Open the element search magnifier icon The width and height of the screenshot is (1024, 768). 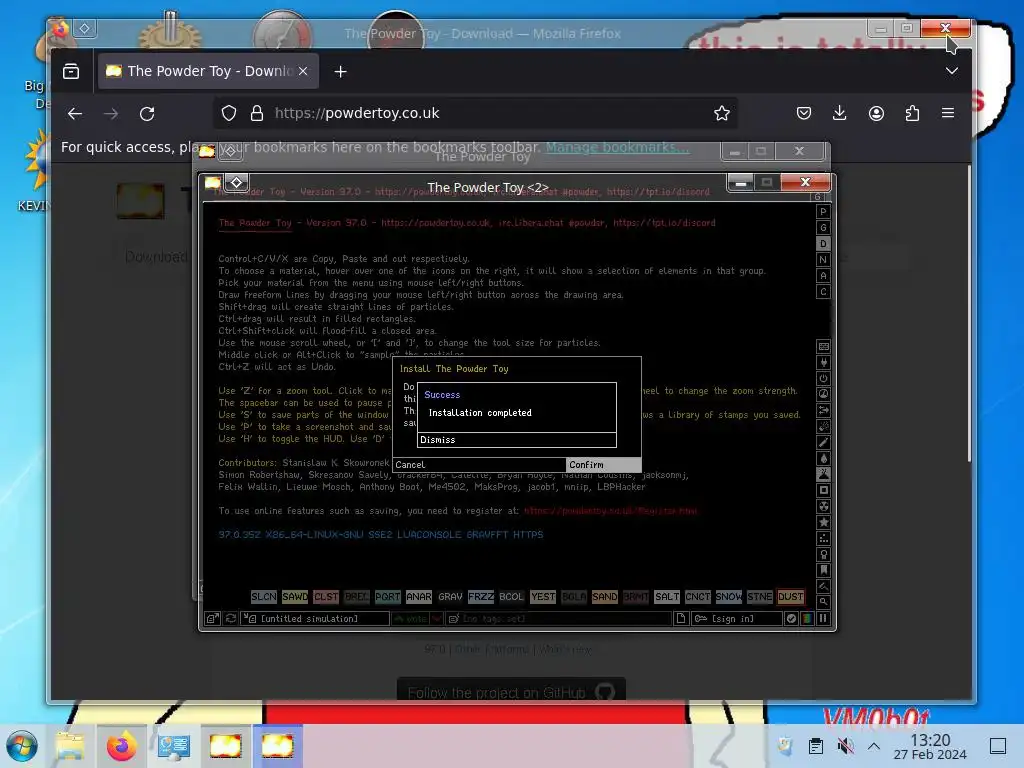click(x=824, y=601)
